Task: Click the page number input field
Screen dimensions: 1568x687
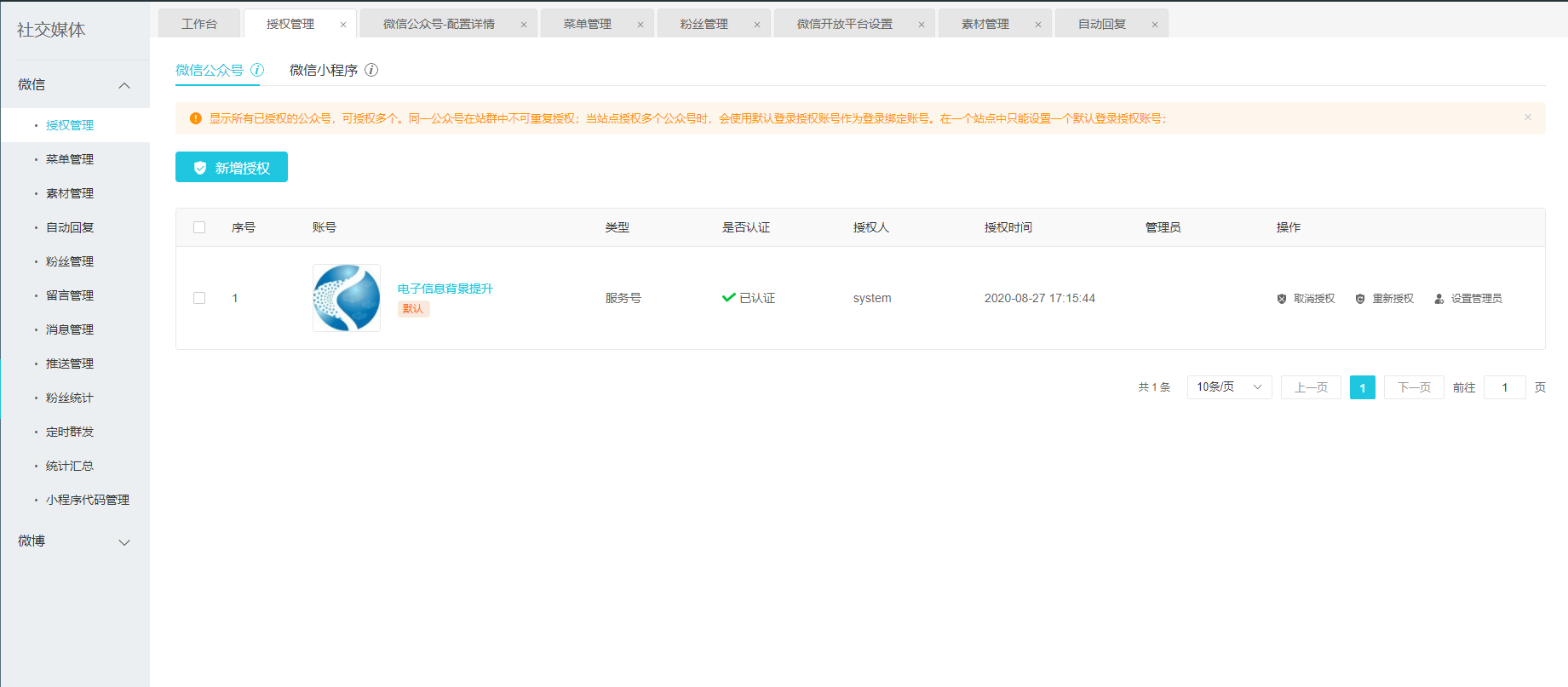Action: pos(1504,387)
